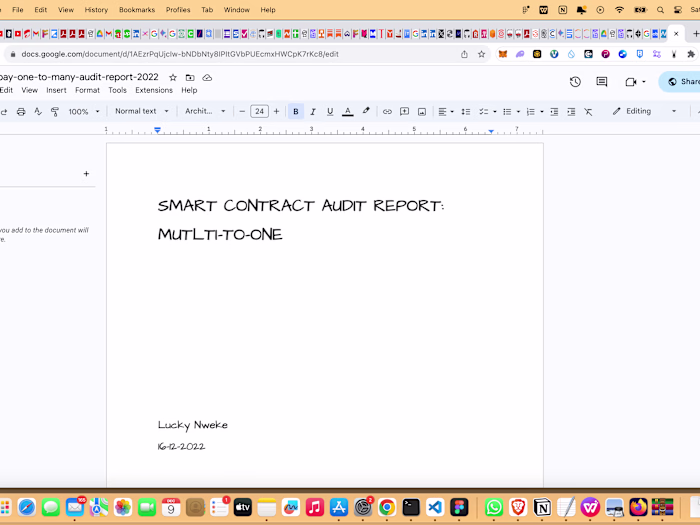This screenshot has height=525, width=700.
Task: Decrease font size with minus button
Action: pyautogui.click(x=242, y=112)
